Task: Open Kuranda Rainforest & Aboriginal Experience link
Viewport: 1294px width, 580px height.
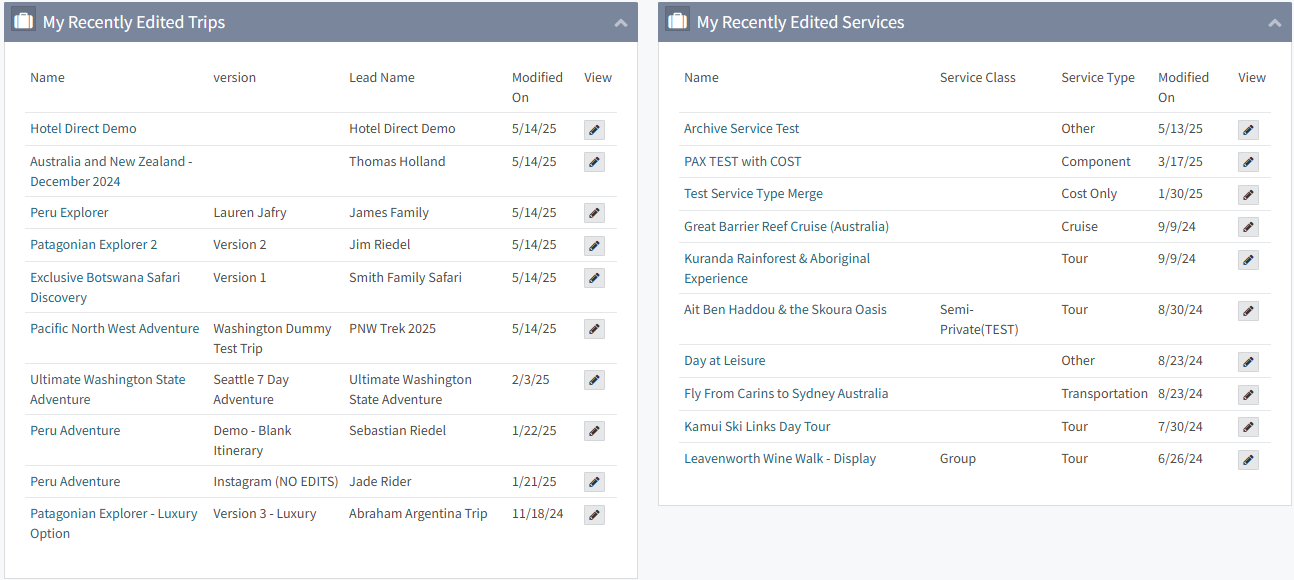Action: [x=777, y=268]
